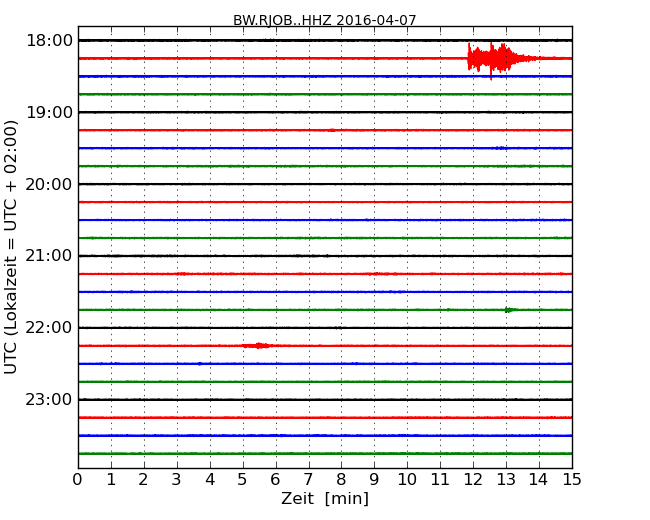Click the red blip near minute 7.7 at 19:15
This screenshot has height=520, width=650.
click(331, 130)
